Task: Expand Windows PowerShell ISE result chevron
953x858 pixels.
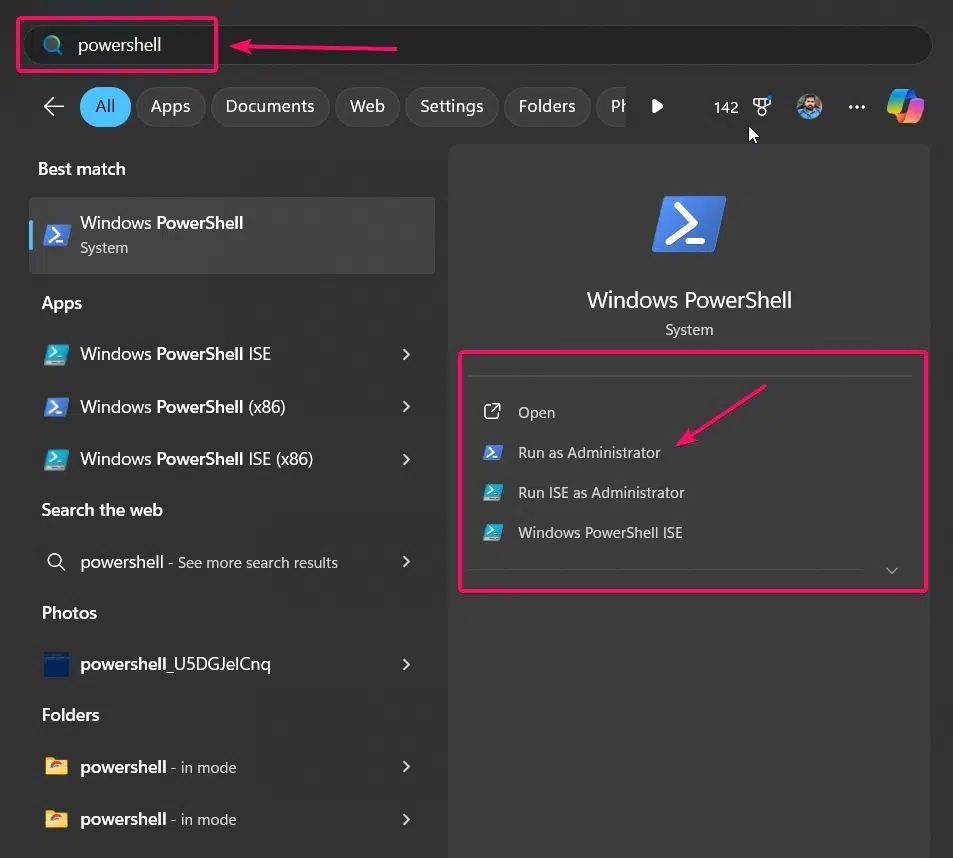Action: pos(406,354)
